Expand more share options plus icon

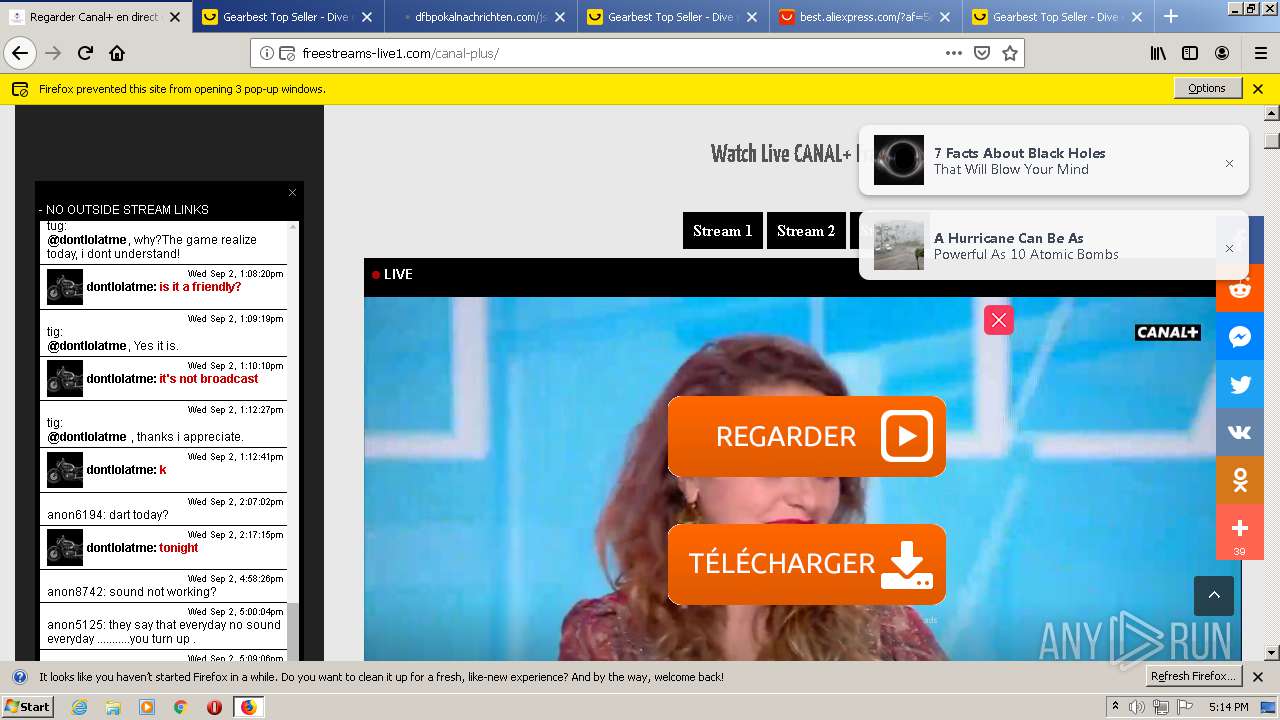coord(1240,529)
